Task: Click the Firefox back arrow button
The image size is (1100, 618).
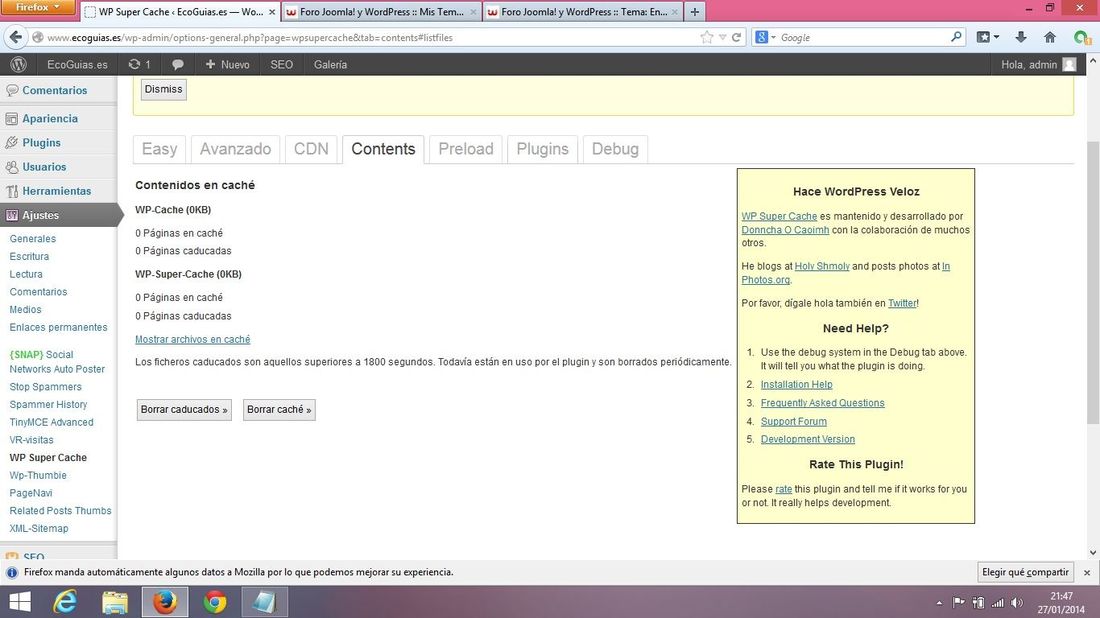Action: click(15, 37)
